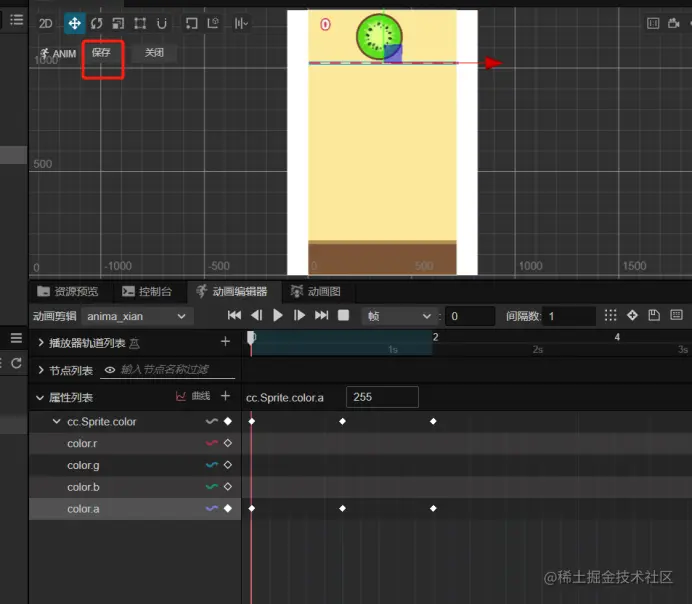Click the stop animation button
692x604 pixels.
(343, 315)
